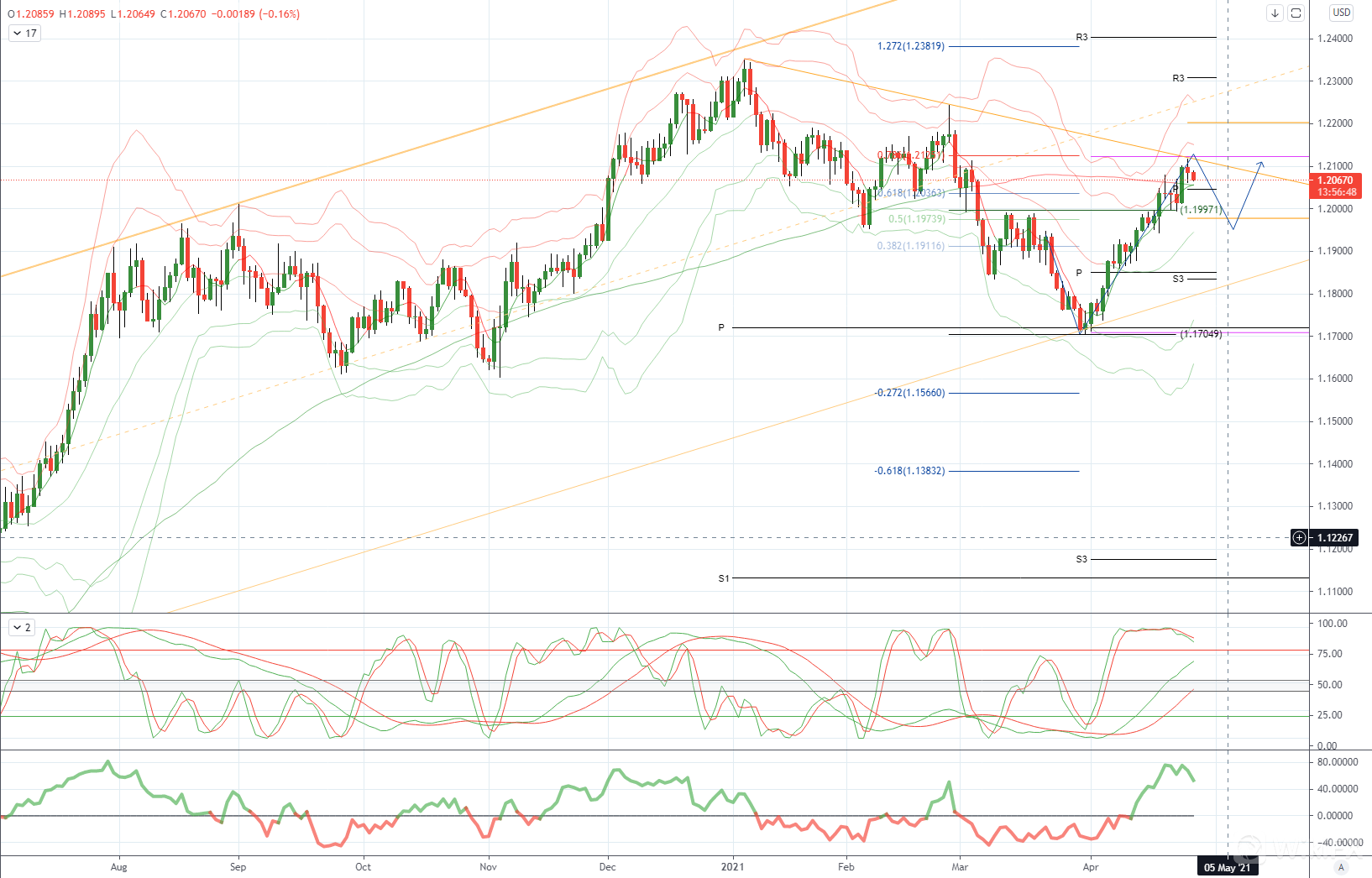Expand the 2 indicators legend in the oscillator pane
This screenshot has width=1372, height=878.
click(22, 627)
